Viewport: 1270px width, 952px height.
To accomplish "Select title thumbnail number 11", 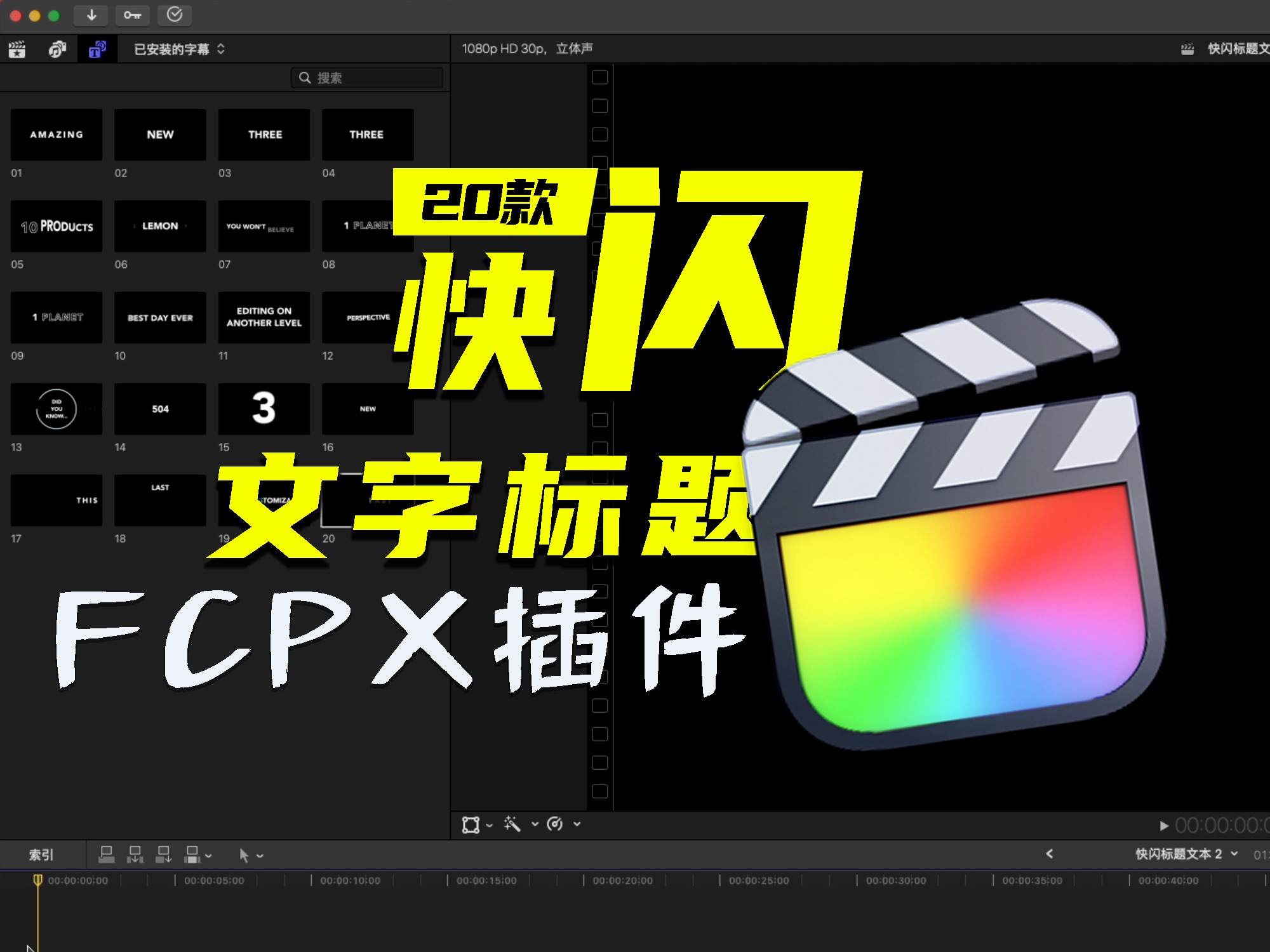I will (x=263, y=317).
